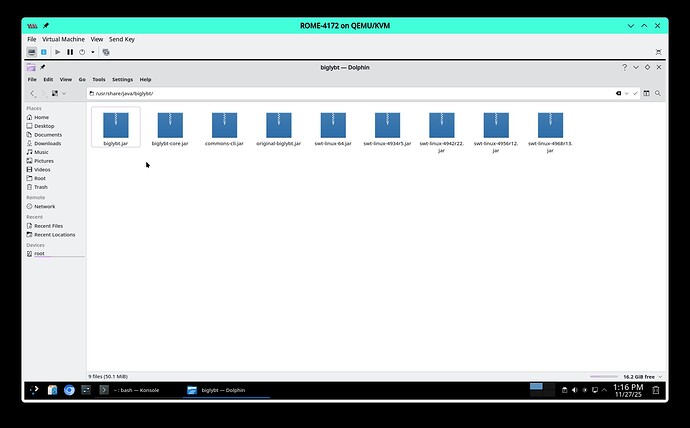Open the view mode dropdown arrow
The width and height of the screenshot is (690, 428).
tap(65, 93)
